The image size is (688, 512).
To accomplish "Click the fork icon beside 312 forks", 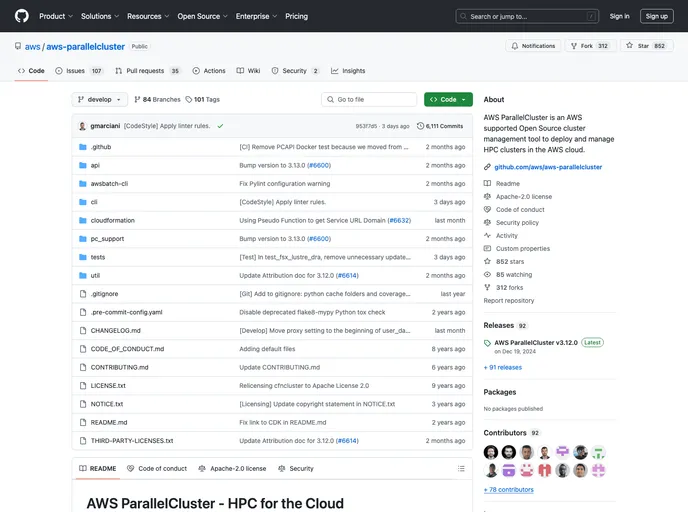I will tap(487, 287).
